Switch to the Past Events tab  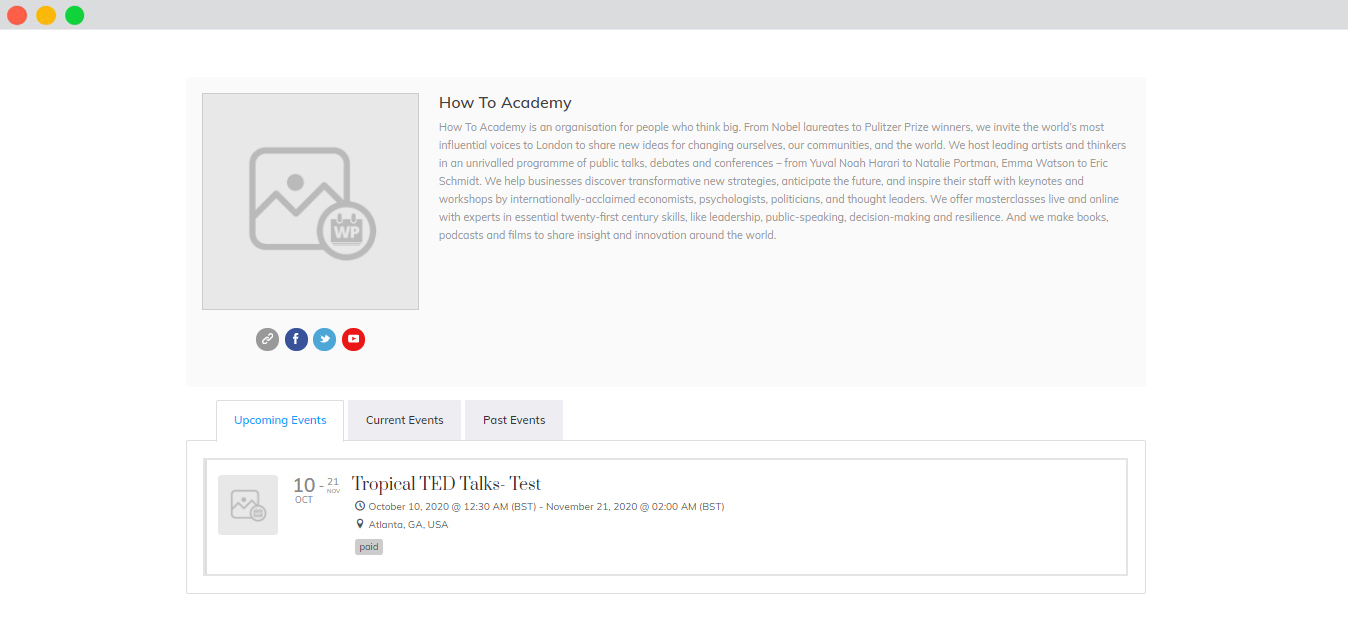514,420
